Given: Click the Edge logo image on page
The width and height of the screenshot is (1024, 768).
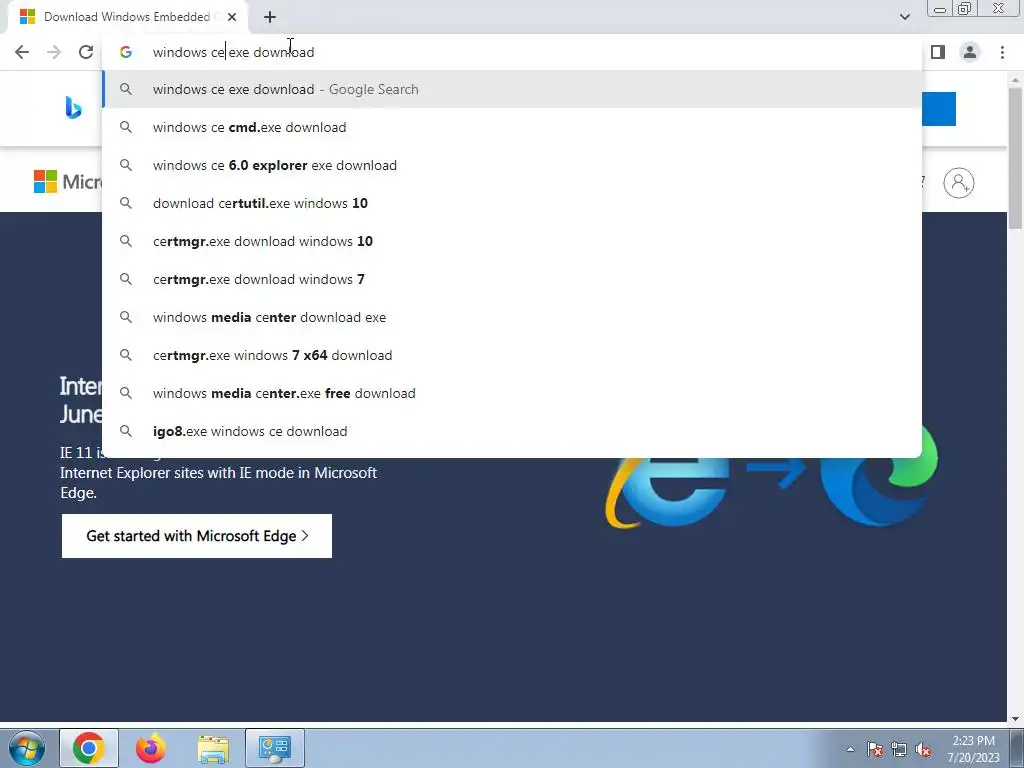Looking at the screenshot, I should point(880,473).
